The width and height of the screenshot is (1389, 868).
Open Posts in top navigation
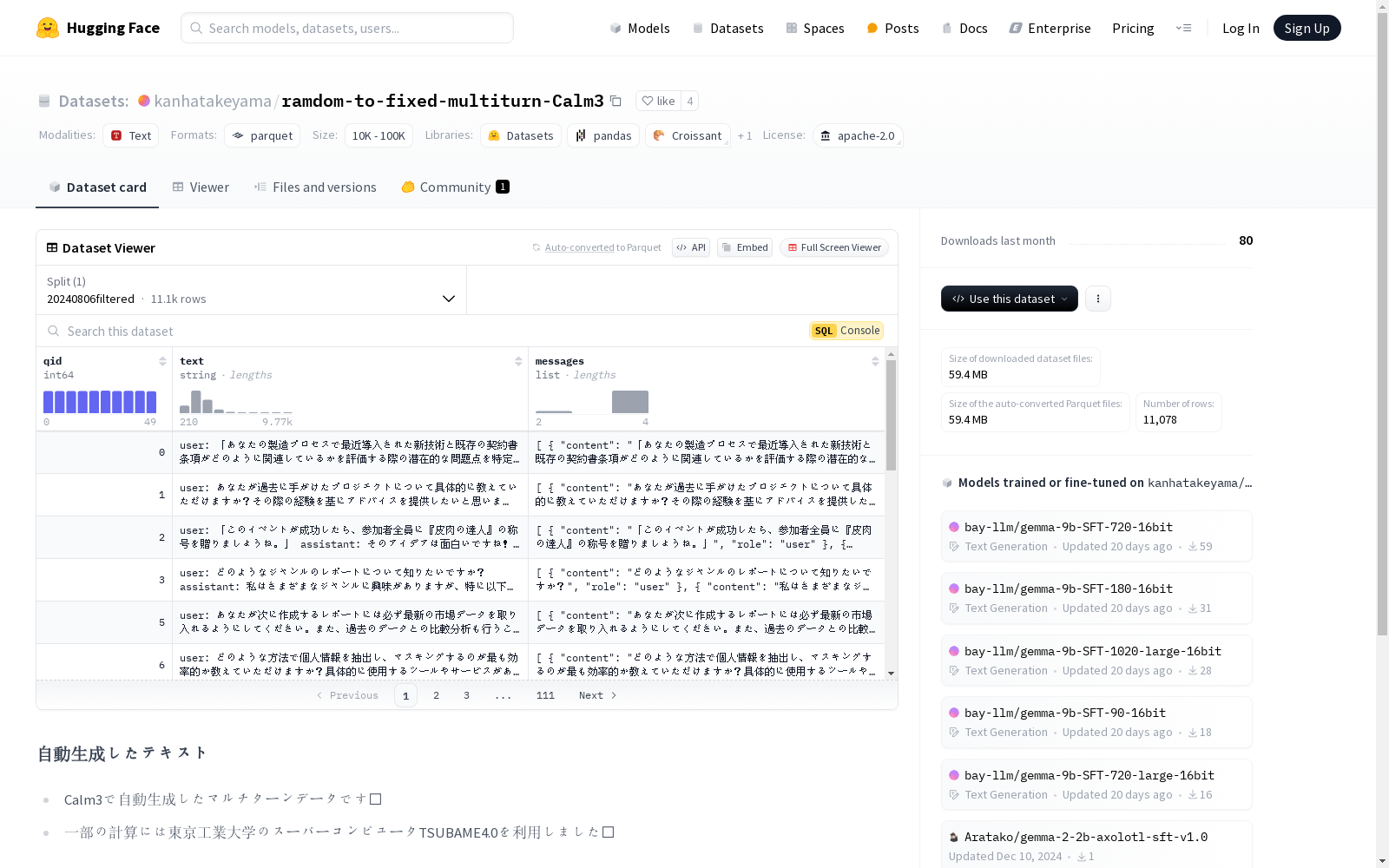[892, 28]
